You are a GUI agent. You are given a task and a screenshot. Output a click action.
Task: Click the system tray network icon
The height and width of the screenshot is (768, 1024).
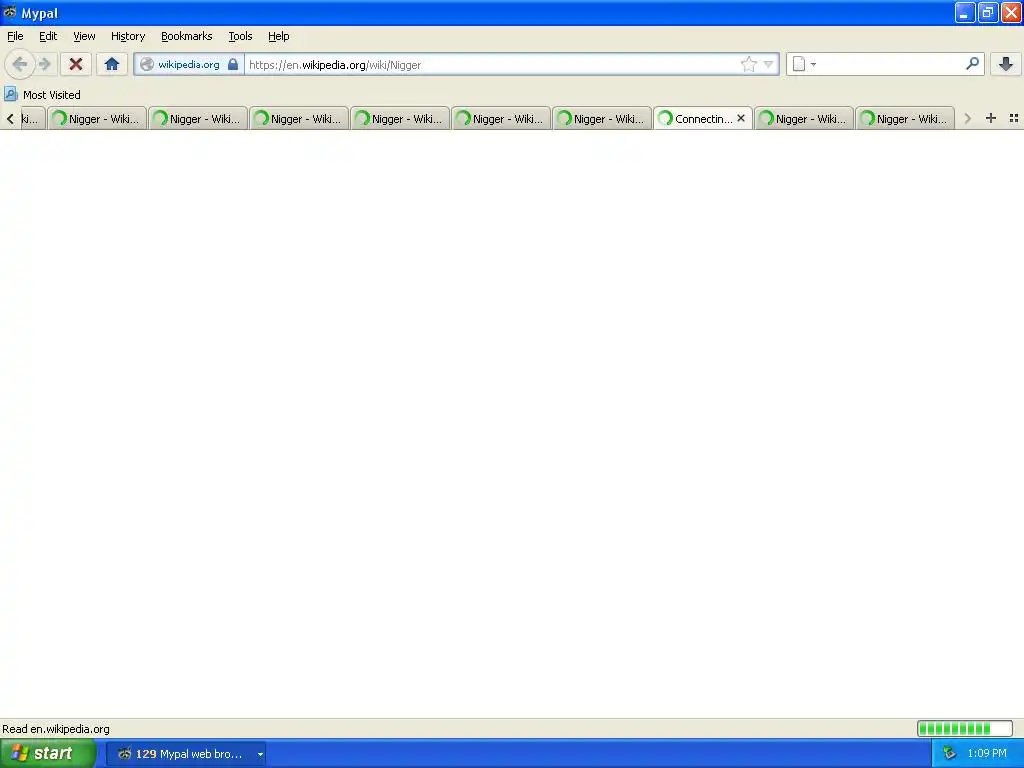tap(949, 754)
